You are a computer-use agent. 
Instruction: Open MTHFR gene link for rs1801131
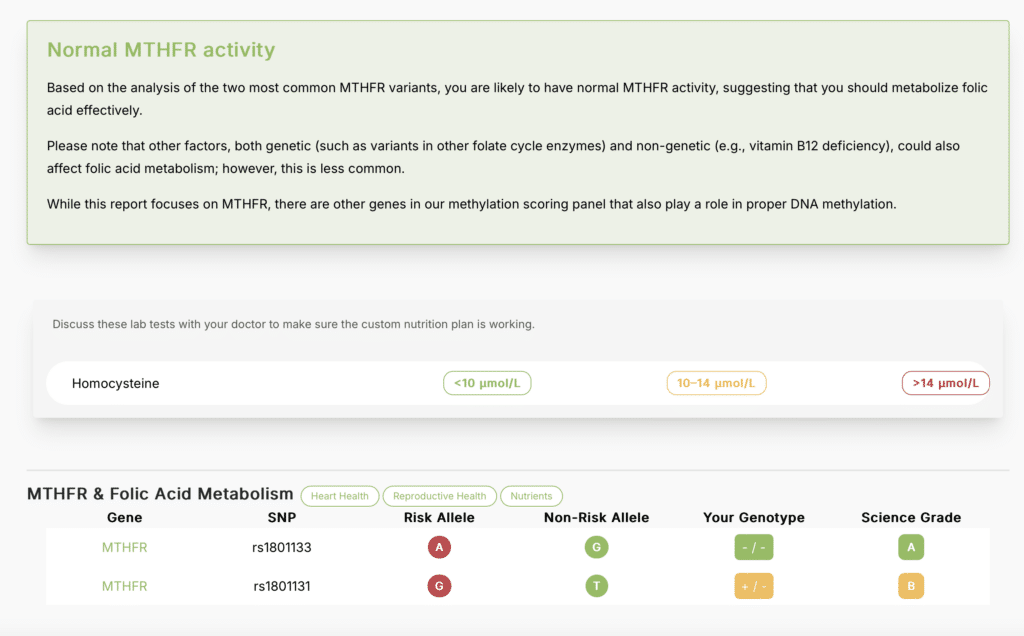pyautogui.click(x=124, y=586)
